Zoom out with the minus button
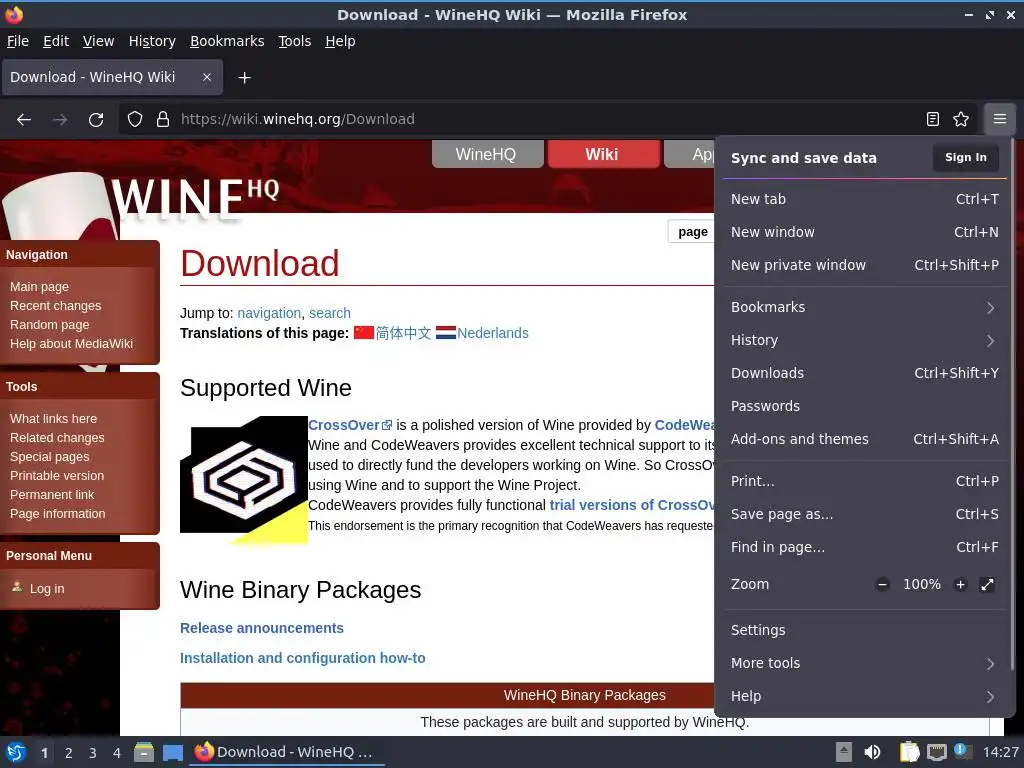 [x=882, y=584]
